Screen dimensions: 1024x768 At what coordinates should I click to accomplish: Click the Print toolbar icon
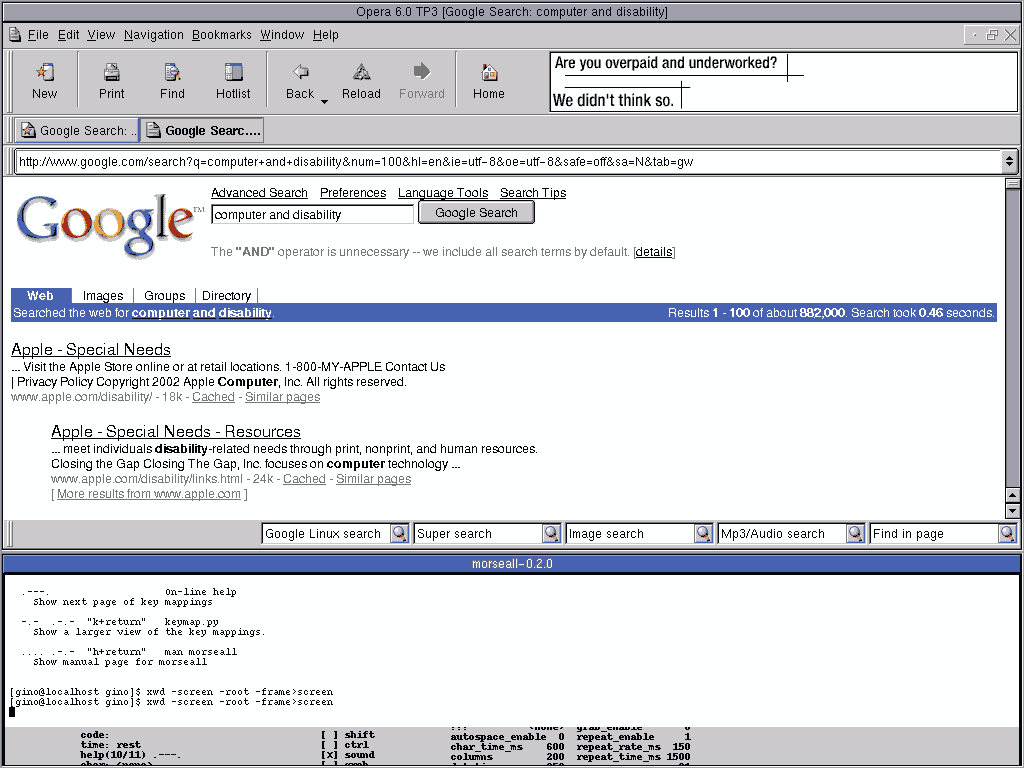[x=112, y=73]
